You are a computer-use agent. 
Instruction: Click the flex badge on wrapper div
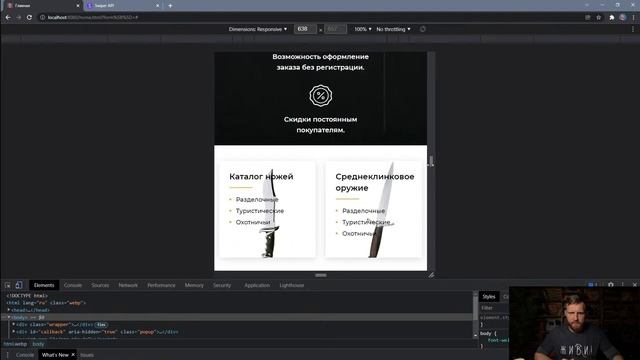tap(101, 325)
